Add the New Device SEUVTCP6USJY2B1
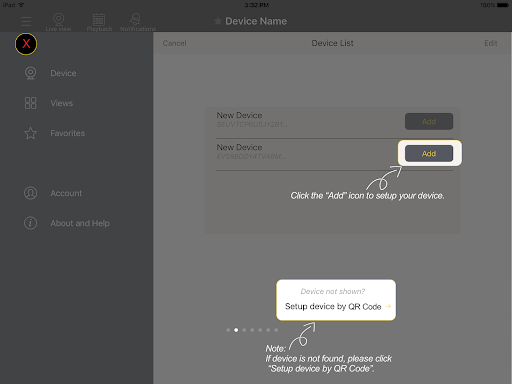Screen dimensions: 512x384 pyautogui.click(x=429, y=121)
